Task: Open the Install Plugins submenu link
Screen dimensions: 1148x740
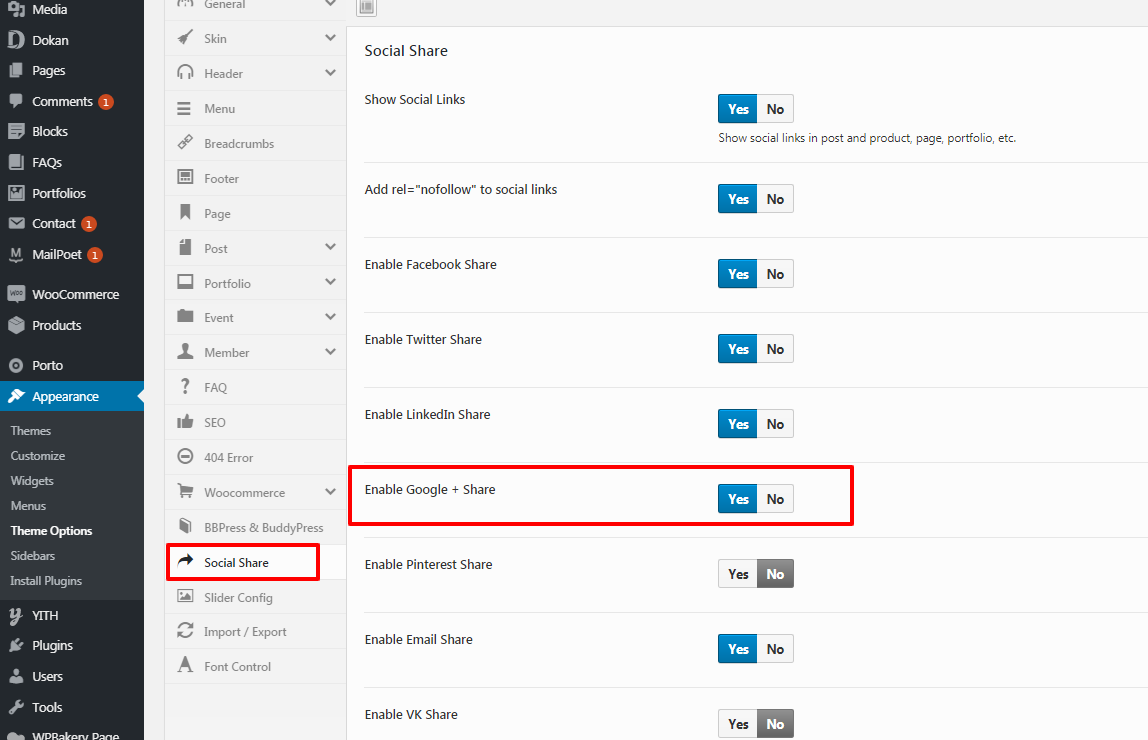Action: (46, 581)
